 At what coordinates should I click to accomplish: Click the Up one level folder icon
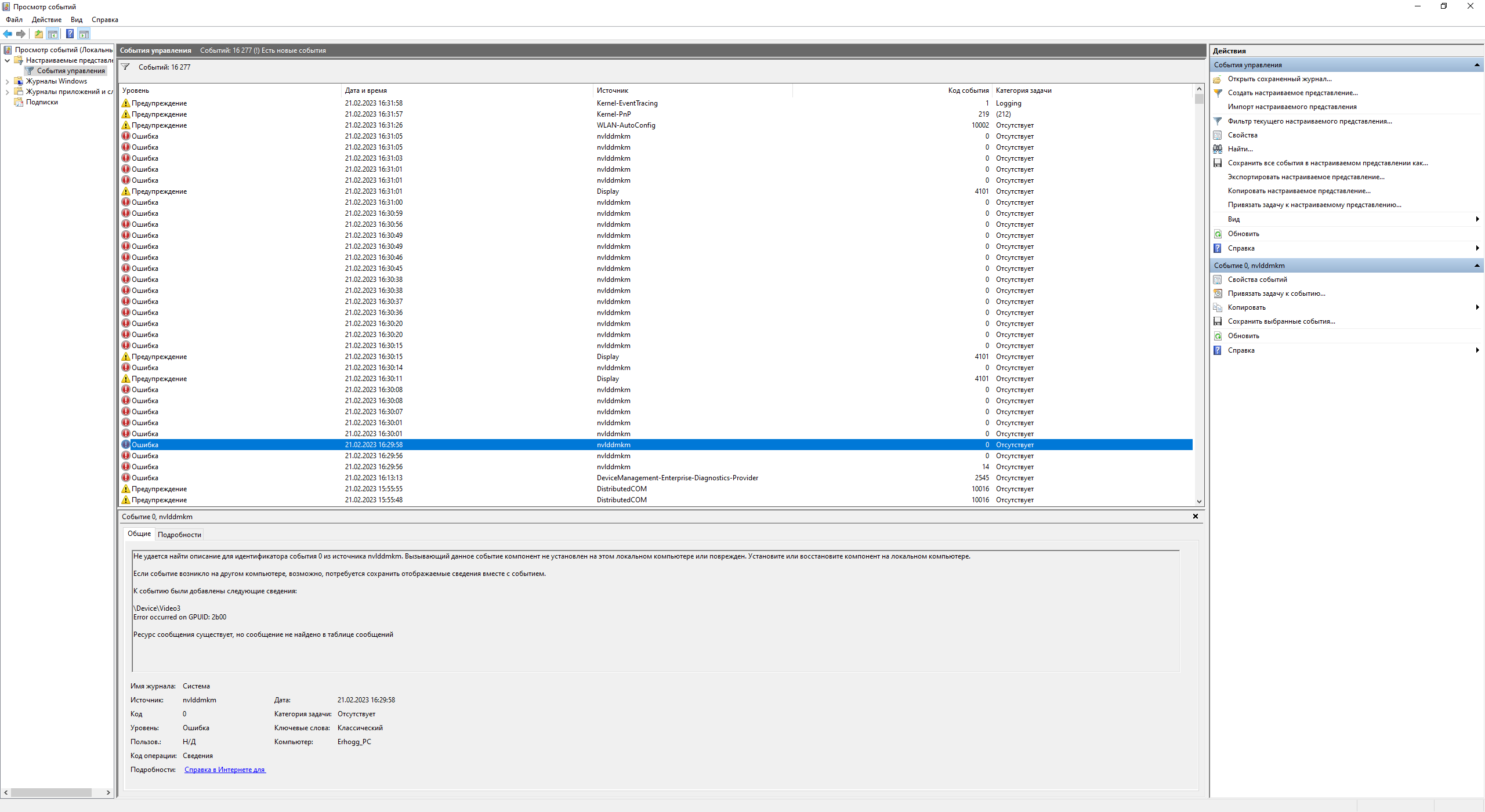point(38,34)
